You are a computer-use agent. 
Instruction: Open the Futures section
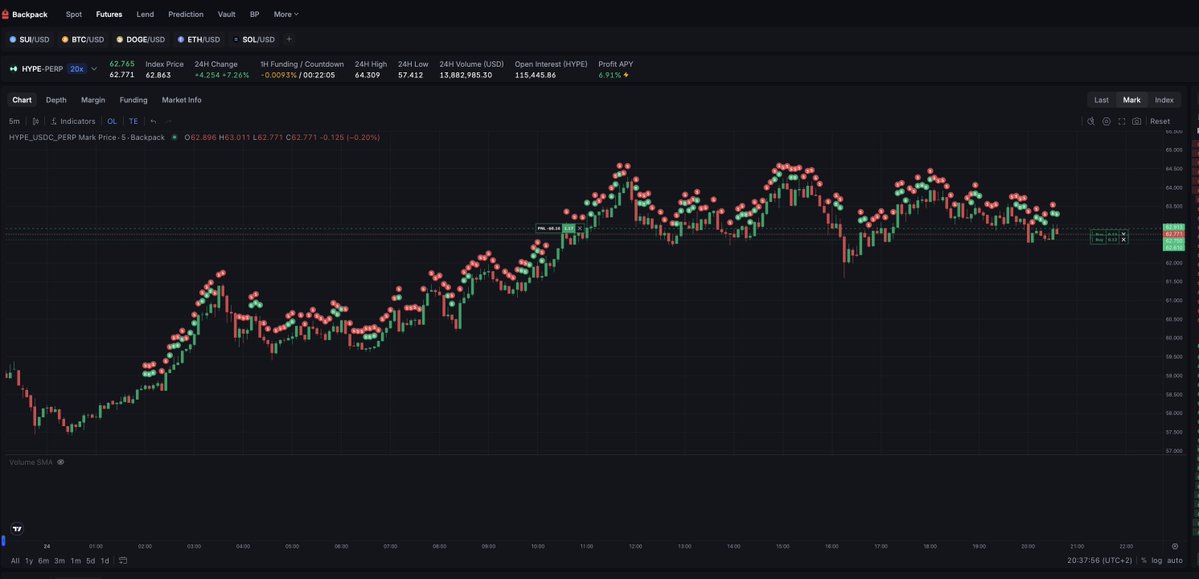coord(109,14)
